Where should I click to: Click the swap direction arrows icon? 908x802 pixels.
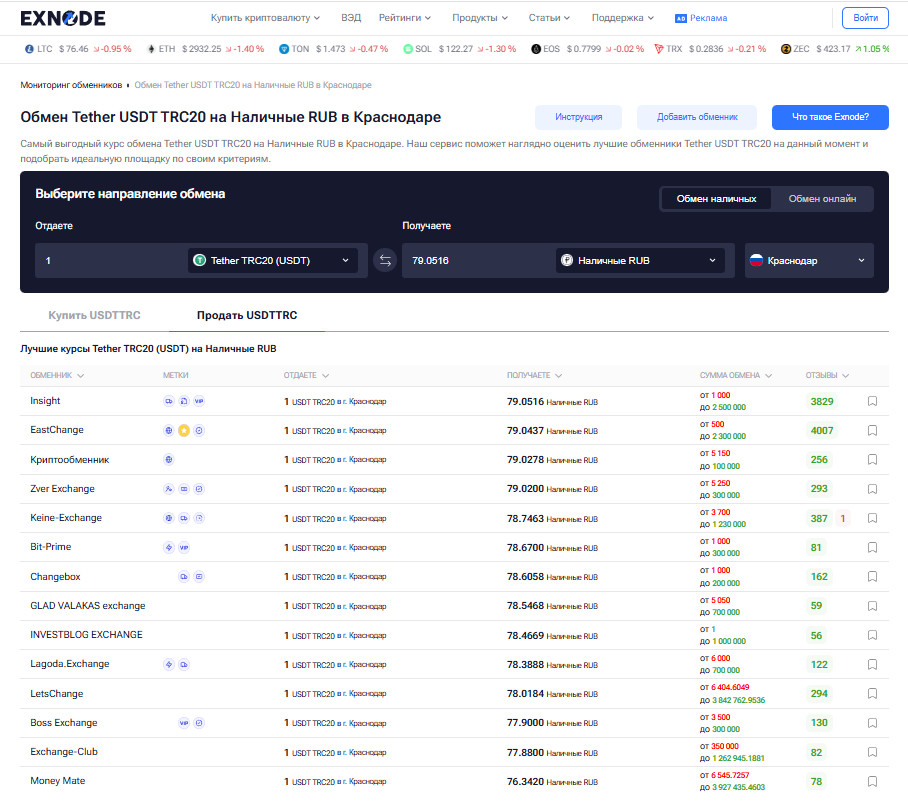click(x=385, y=261)
